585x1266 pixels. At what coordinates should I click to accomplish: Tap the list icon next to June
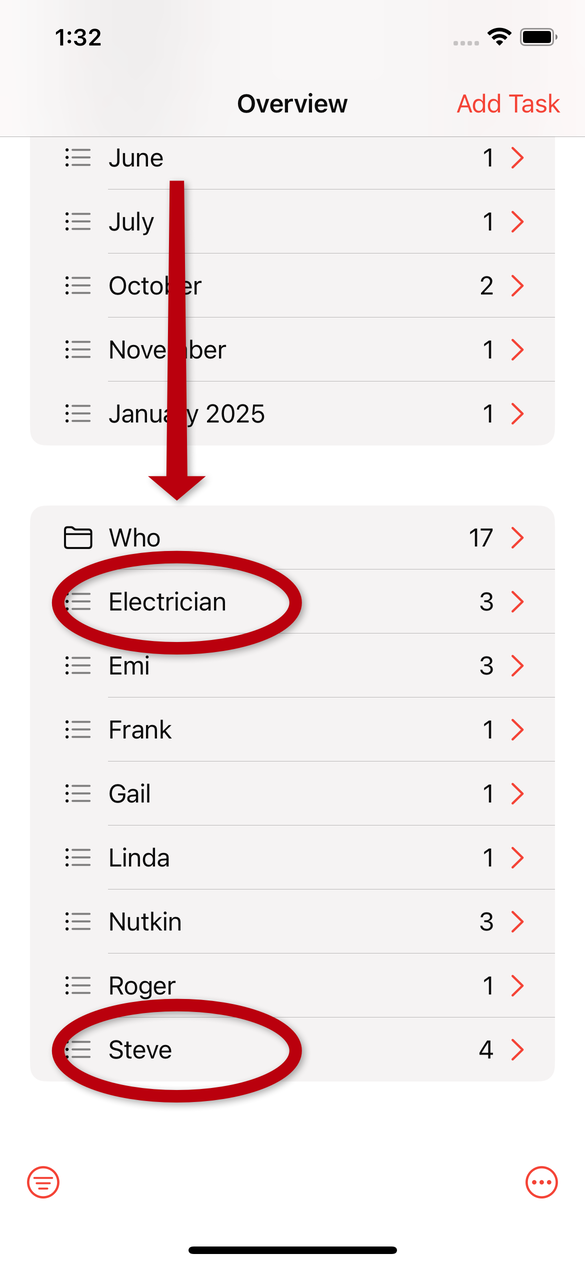pyautogui.click(x=78, y=158)
